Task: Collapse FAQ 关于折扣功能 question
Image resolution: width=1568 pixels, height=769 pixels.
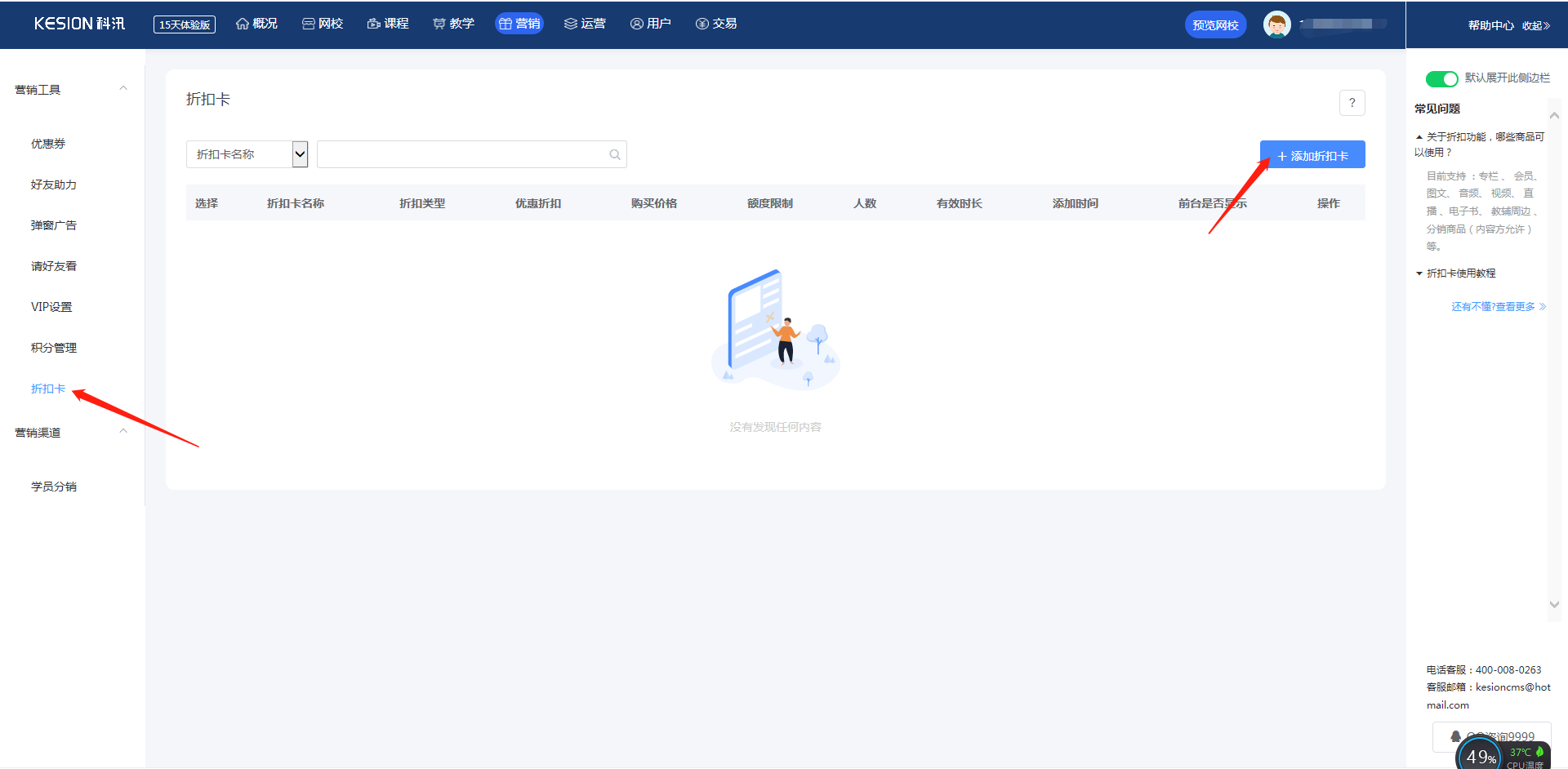Action: pos(1480,144)
